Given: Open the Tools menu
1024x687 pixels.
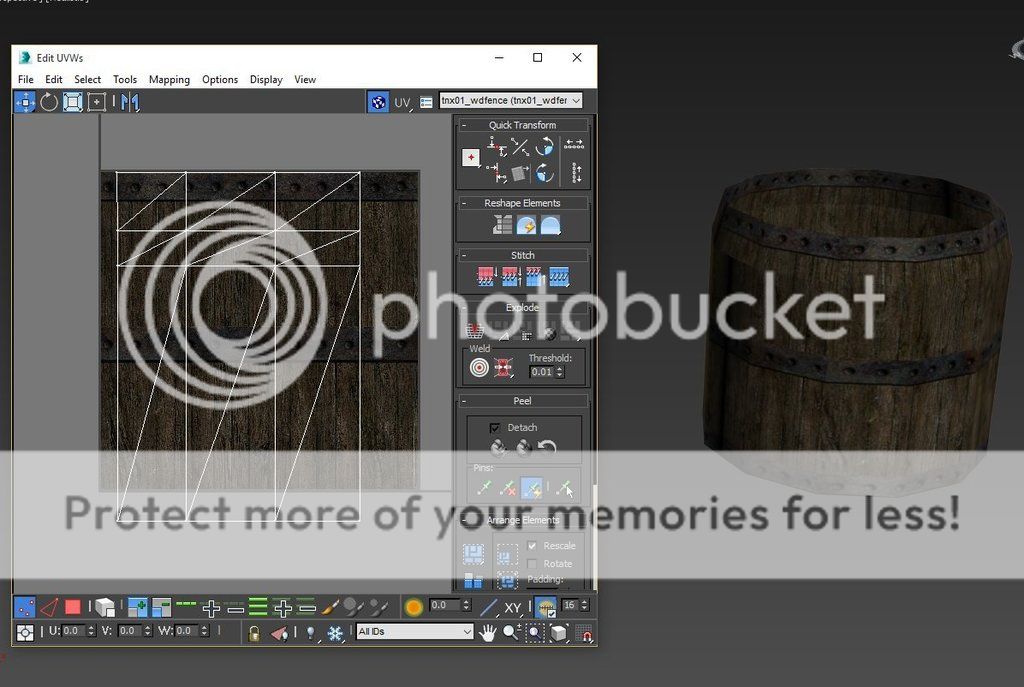Looking at the screenshot, I should point(125,80).
